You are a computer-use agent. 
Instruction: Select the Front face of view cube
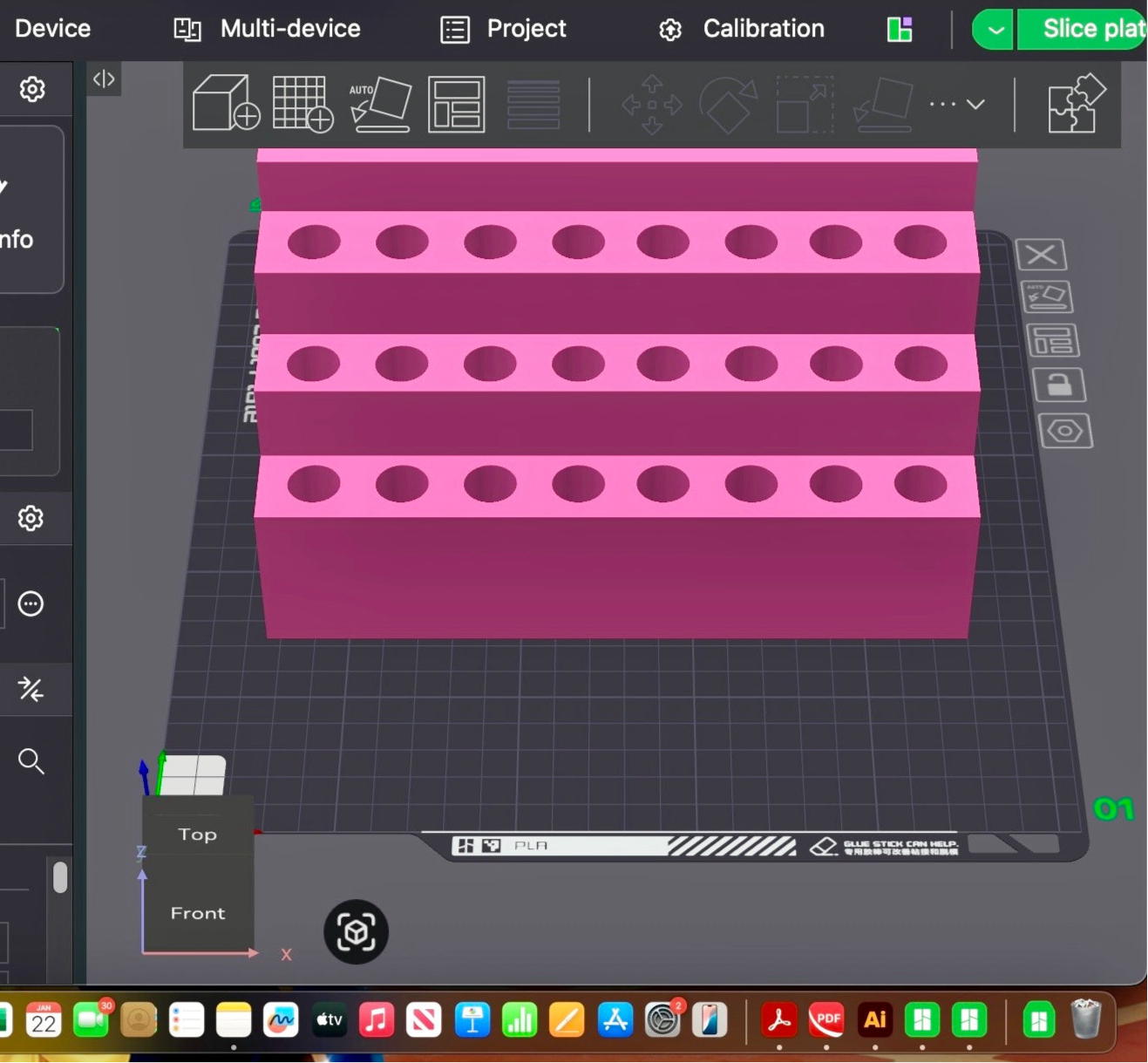tap(198, 913)
